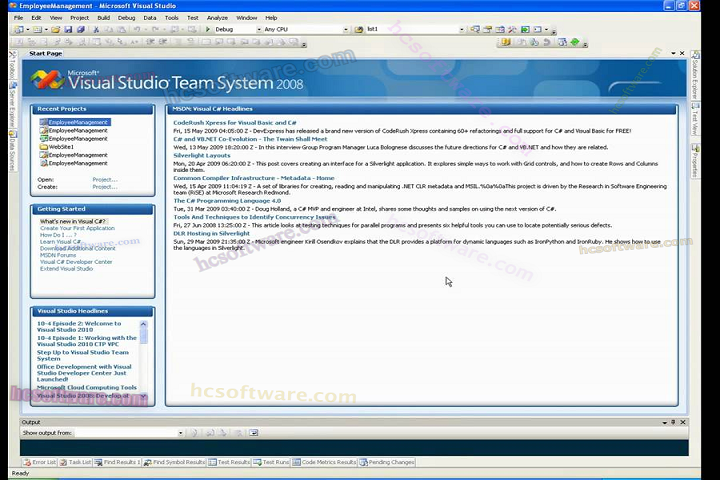Screen dimensions: 720x480
Task: Toggle word wrap in Output panel toolbar
Action: pyautogui.click(x=254, y=433)
